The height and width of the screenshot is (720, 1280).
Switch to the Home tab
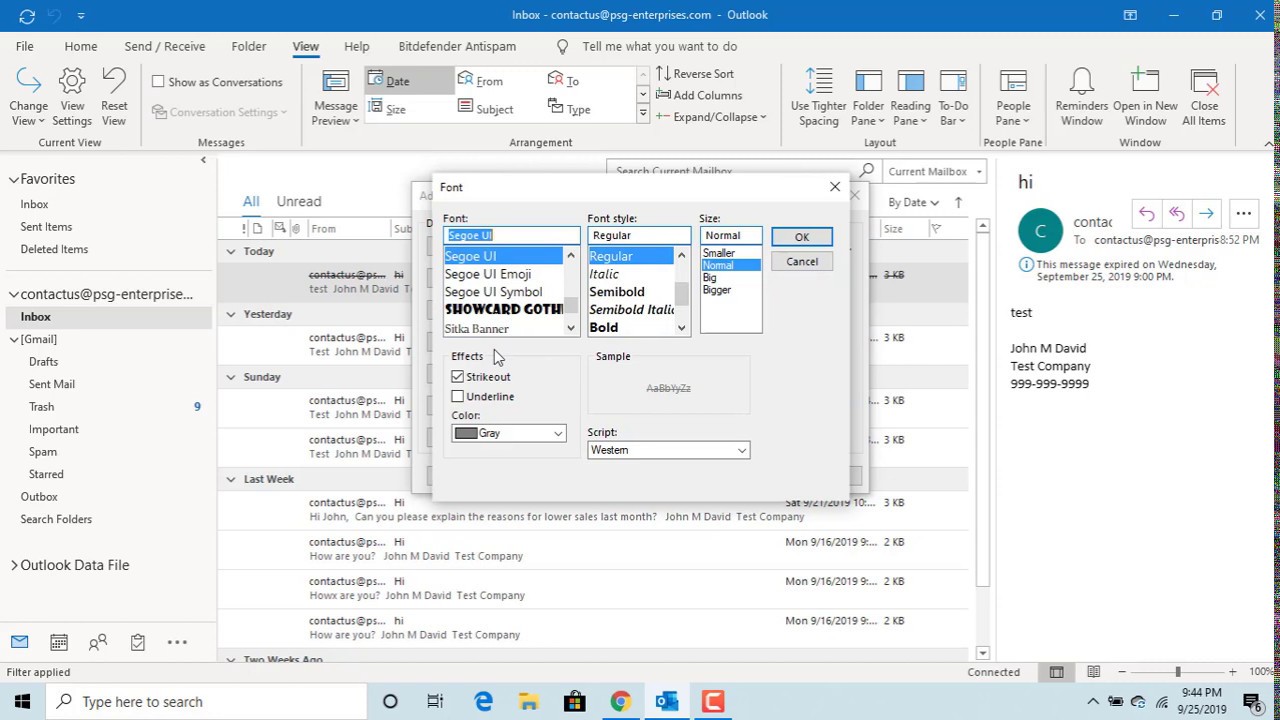coord(81,46)
